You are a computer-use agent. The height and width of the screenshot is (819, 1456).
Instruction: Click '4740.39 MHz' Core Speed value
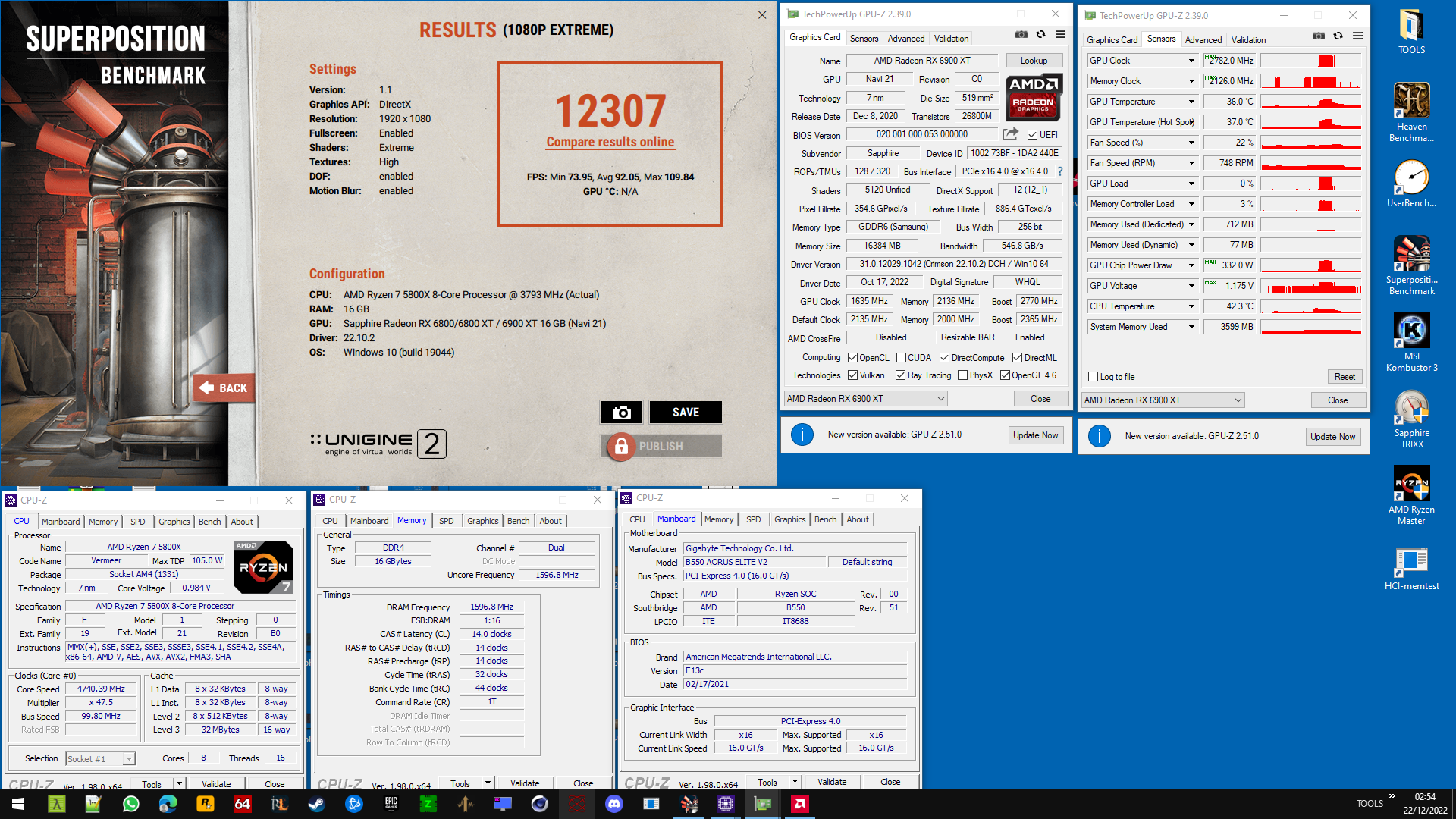click(x=101, y=689)
